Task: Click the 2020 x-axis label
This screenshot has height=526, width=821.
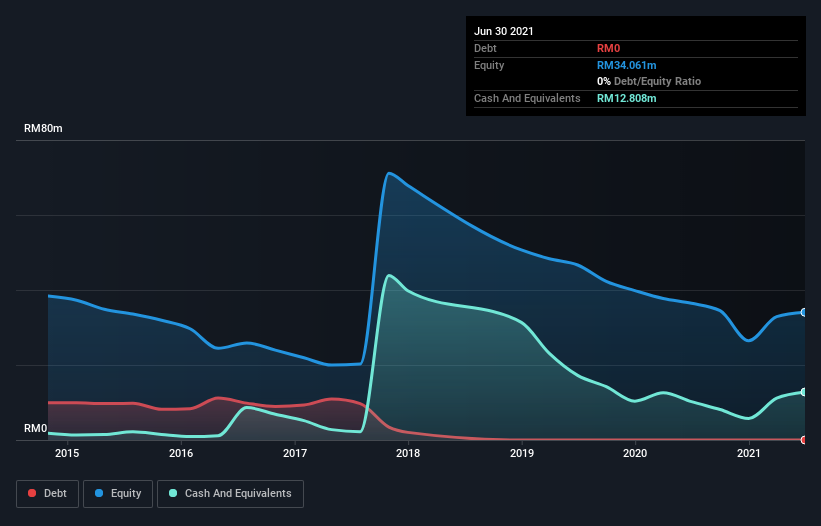Action: pos(635,453)
